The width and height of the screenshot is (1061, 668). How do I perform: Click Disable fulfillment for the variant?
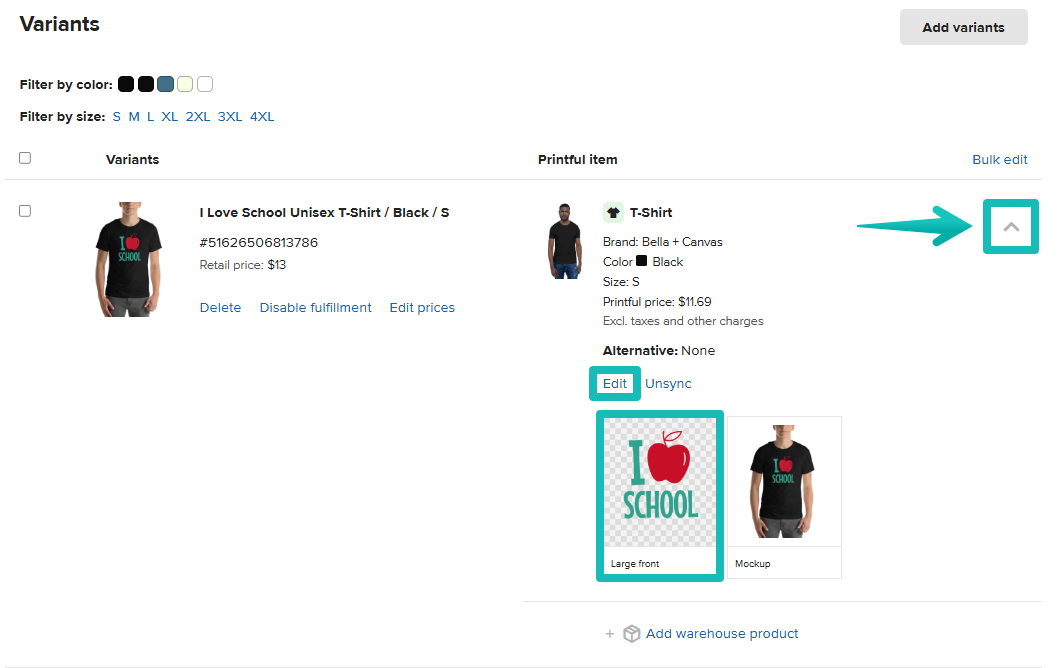tap(315, 307)
